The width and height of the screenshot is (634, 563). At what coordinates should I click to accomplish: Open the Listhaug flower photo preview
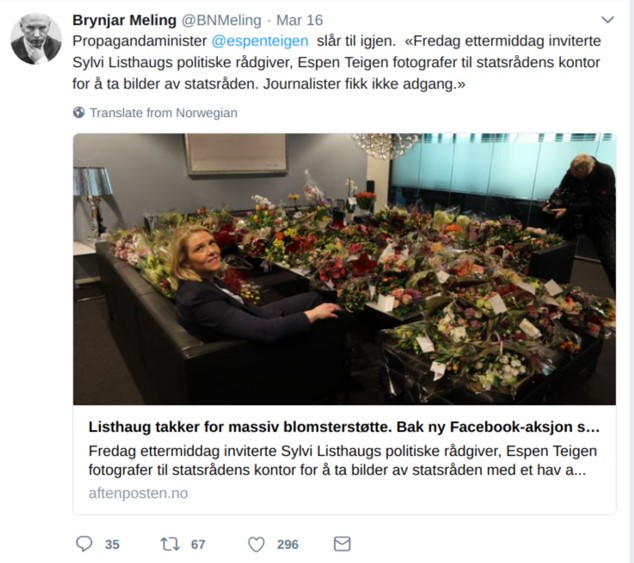tap(344, 268)
